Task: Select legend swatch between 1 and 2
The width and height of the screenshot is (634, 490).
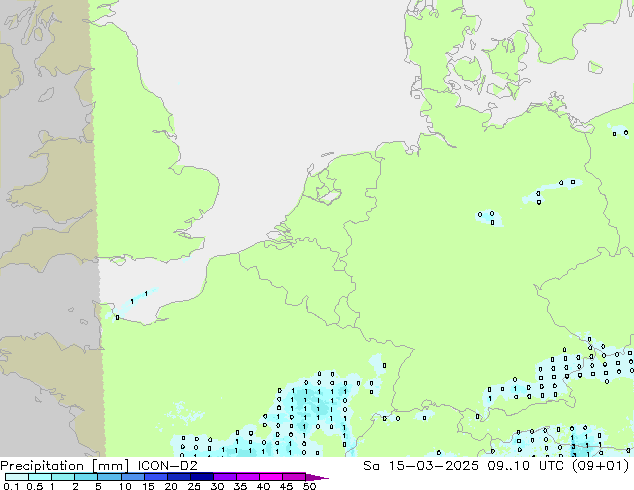Action: click(x=63, y=477)
